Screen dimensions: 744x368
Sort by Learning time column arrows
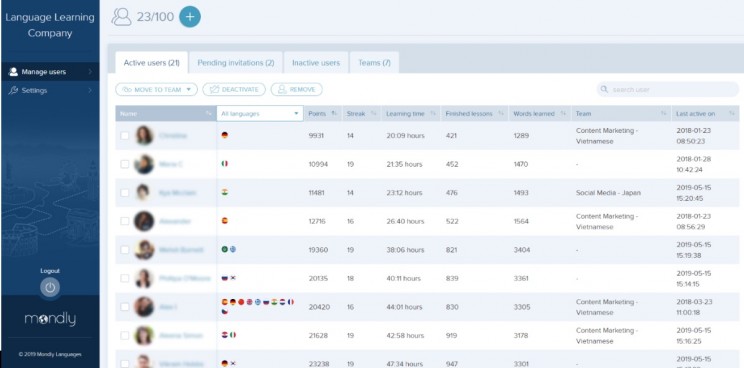point(433,114)
